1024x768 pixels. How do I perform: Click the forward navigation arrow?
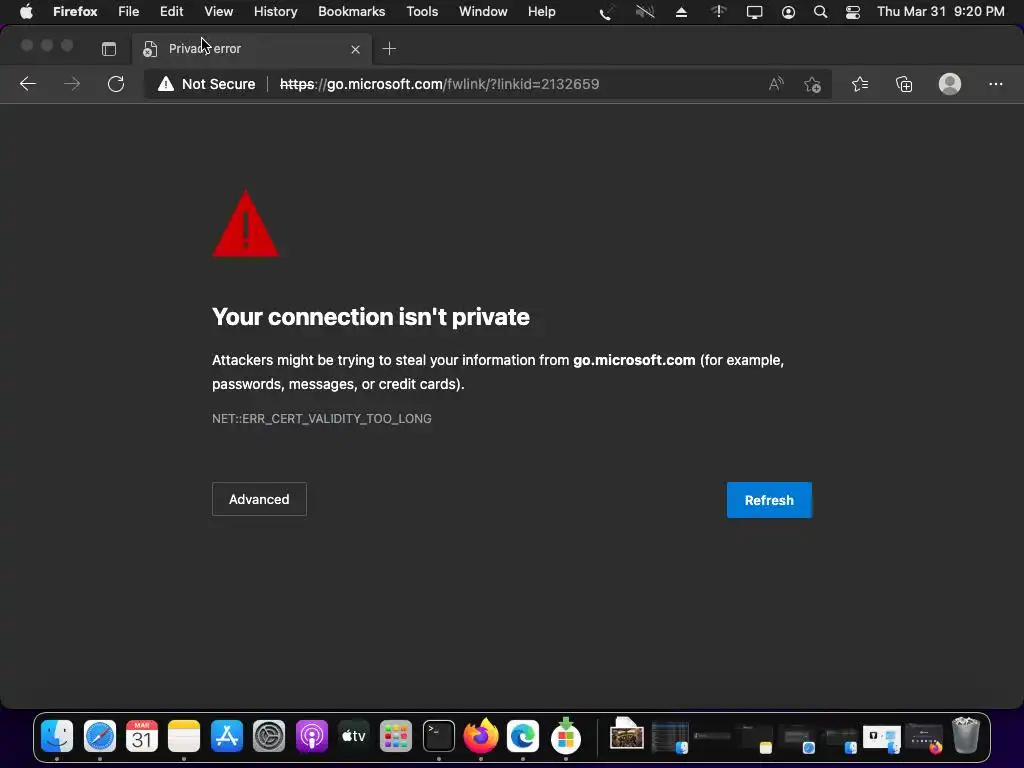click(x=72, y=84)
